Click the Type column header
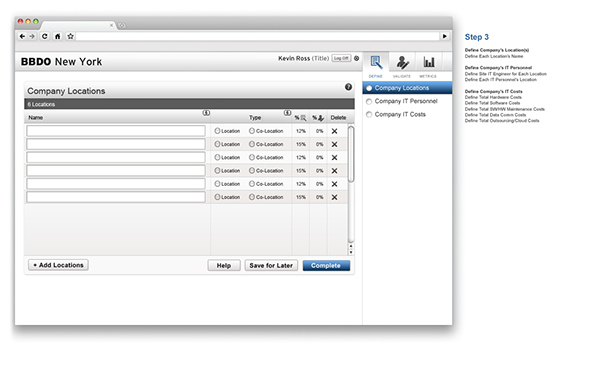Image resolution: width=600 pixels, height=388 pixels. click(255, 118)
